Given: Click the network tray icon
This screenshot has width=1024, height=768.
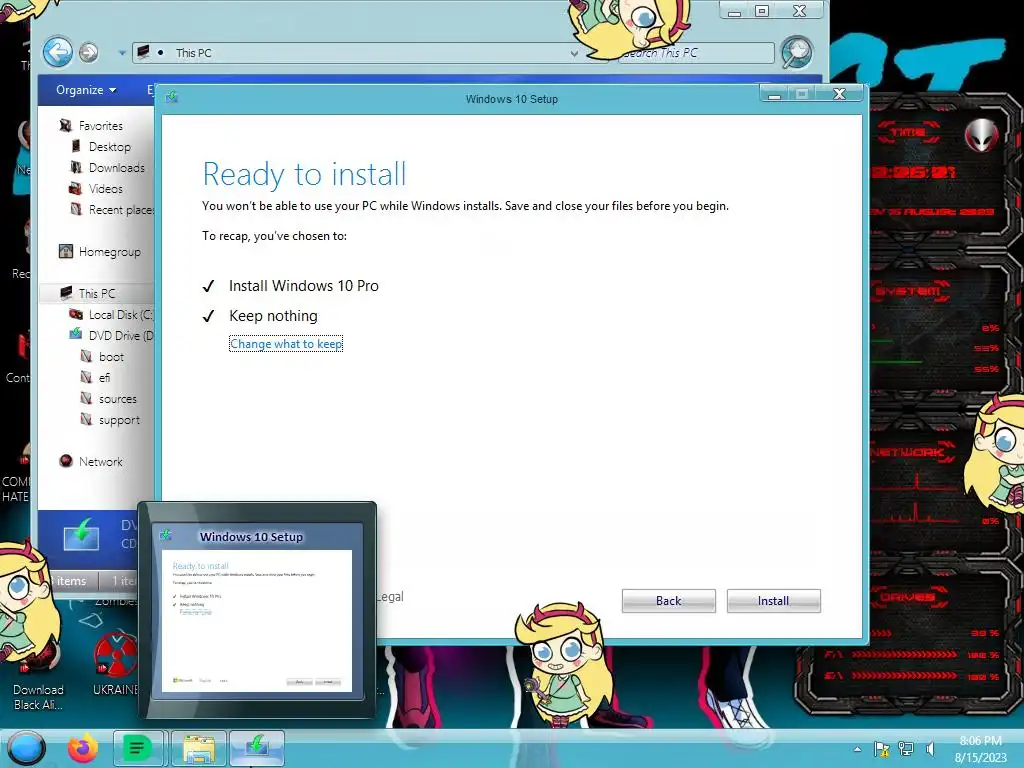Looking at the screenshot, I should [x=906, y=749].
